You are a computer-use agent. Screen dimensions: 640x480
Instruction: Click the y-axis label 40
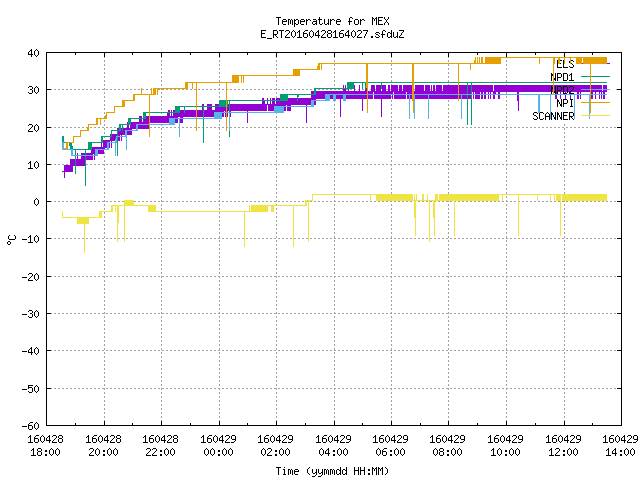(33, 53)
